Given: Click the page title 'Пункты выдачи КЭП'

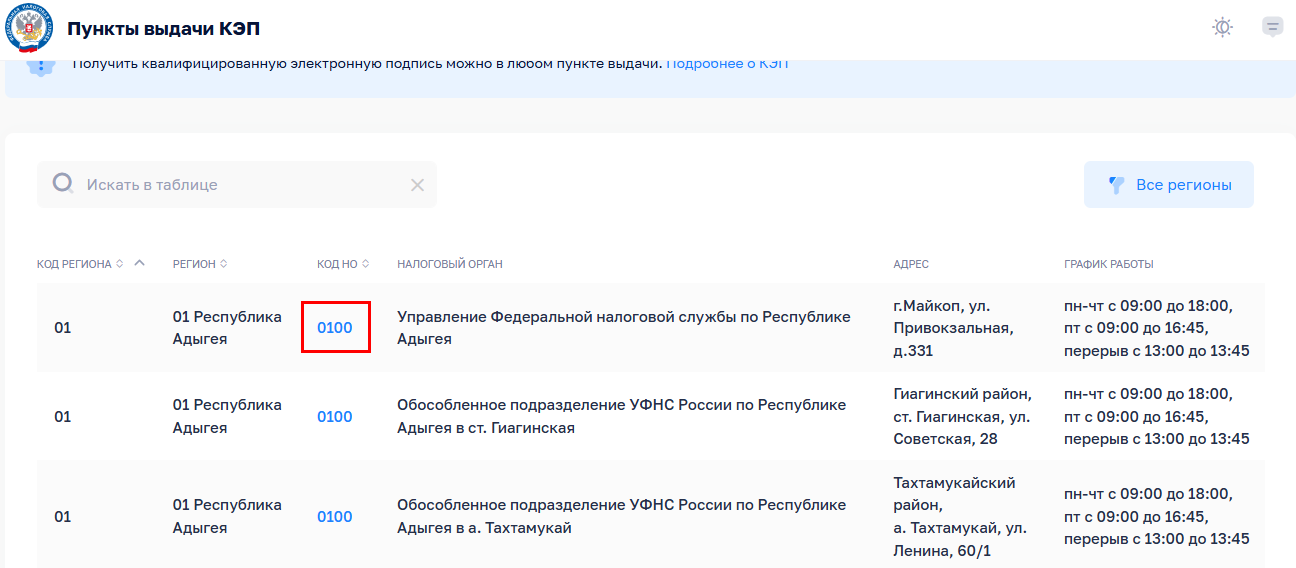Looking at the screenshot, I should (x=163, y=28).
